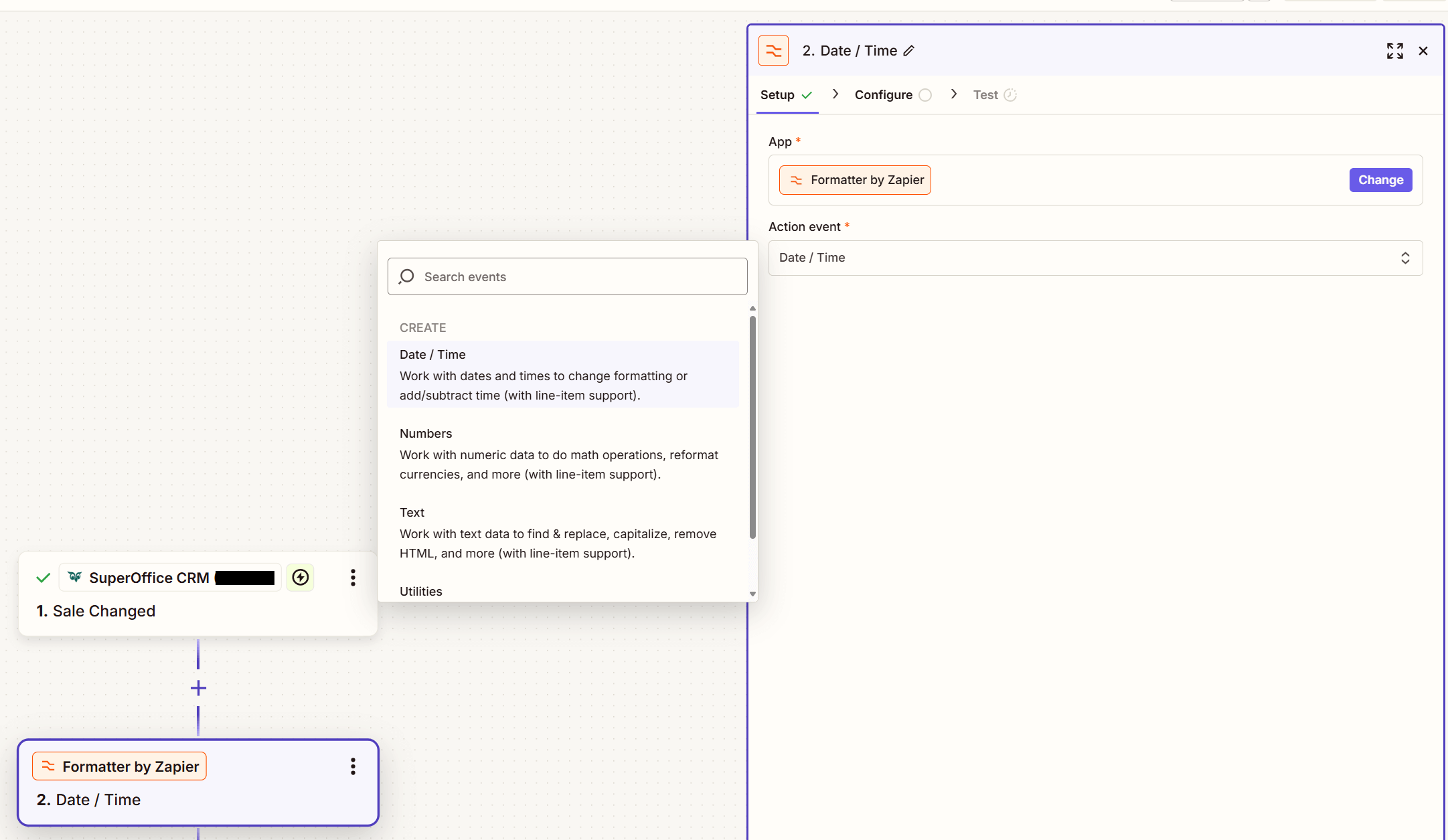Click the SuperOffice CRM logo icon

(75, 577)
